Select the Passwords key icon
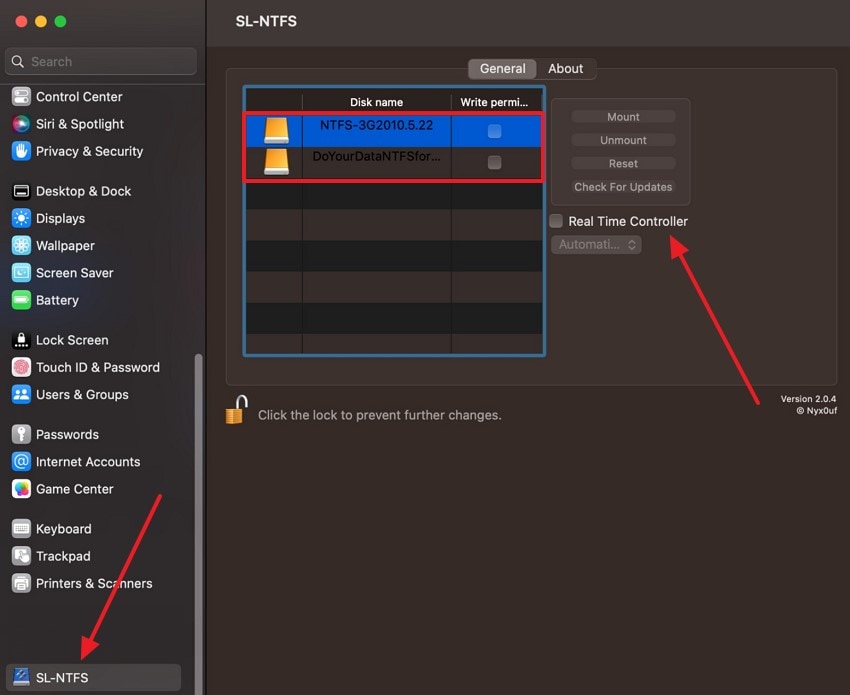Image resolution: width=850 pixels, height=695 pixels. 21,434
